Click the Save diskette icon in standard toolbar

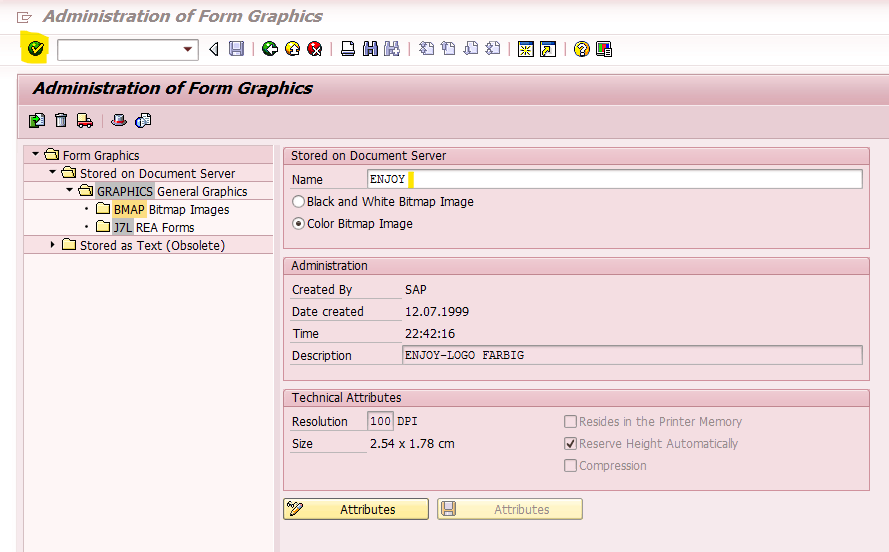click(x=236, y=49)
